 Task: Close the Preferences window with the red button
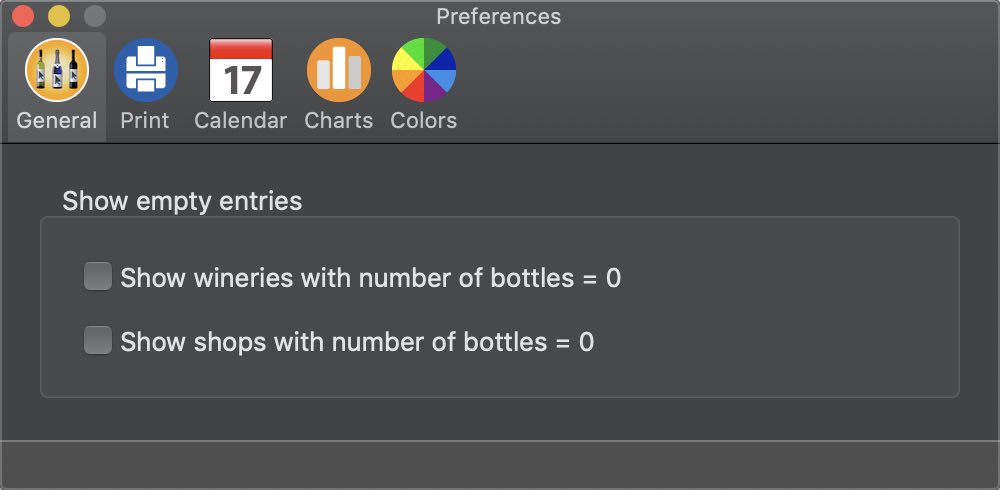click(x=23, y=16)
